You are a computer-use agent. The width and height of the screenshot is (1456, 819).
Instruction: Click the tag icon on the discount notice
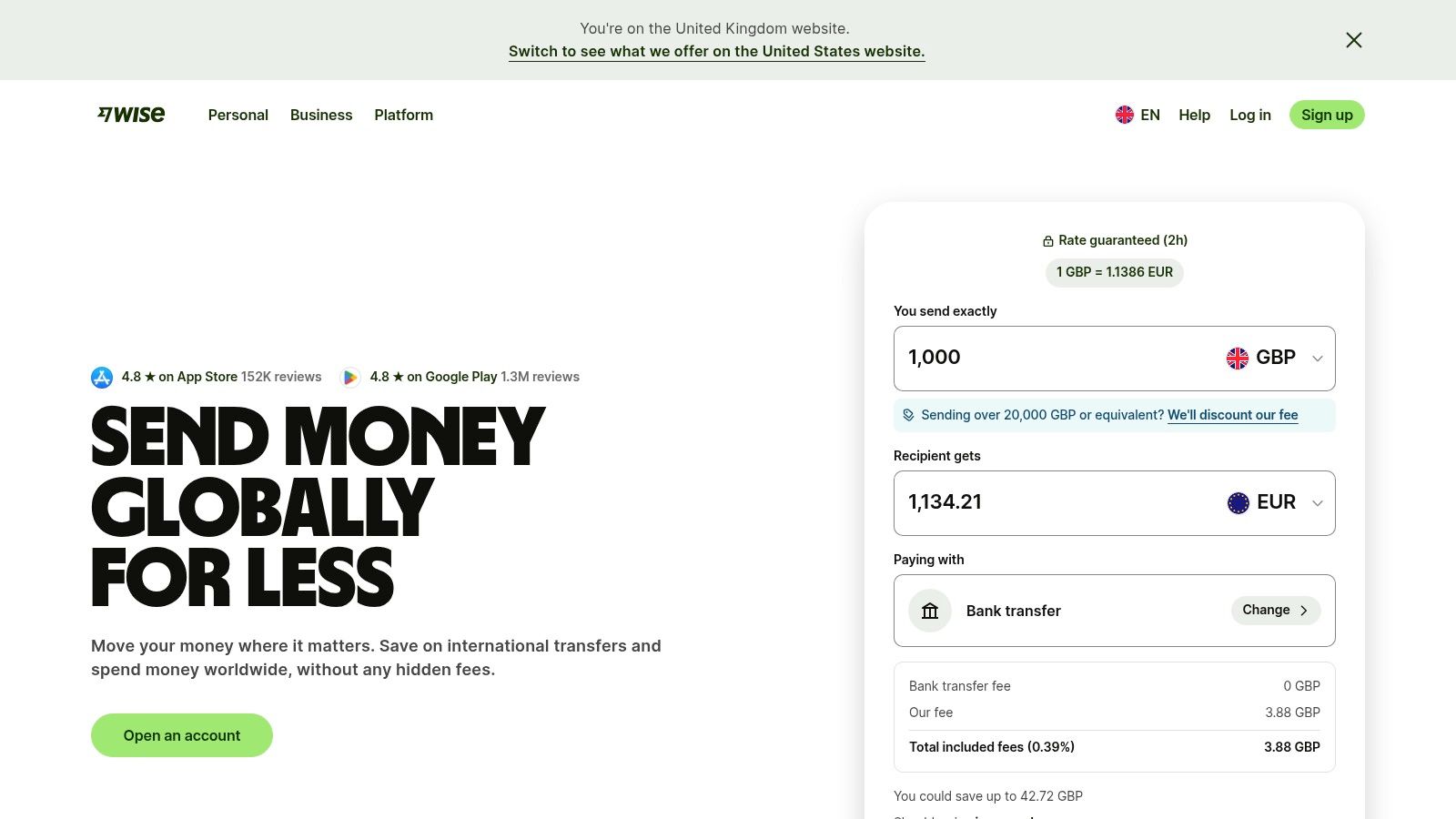907,414
